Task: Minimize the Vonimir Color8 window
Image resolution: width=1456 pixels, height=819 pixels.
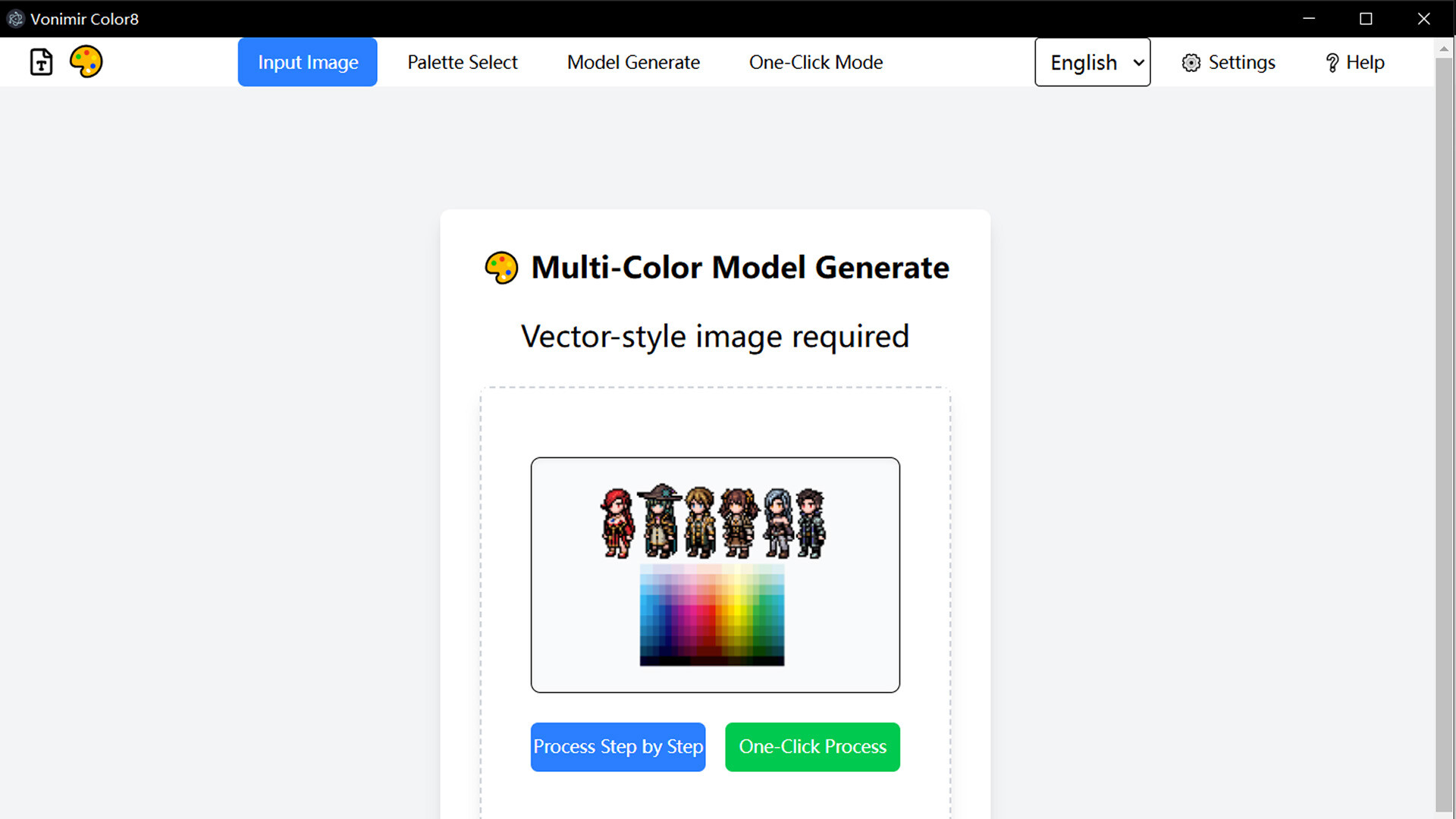Action: pos(1308,19)
